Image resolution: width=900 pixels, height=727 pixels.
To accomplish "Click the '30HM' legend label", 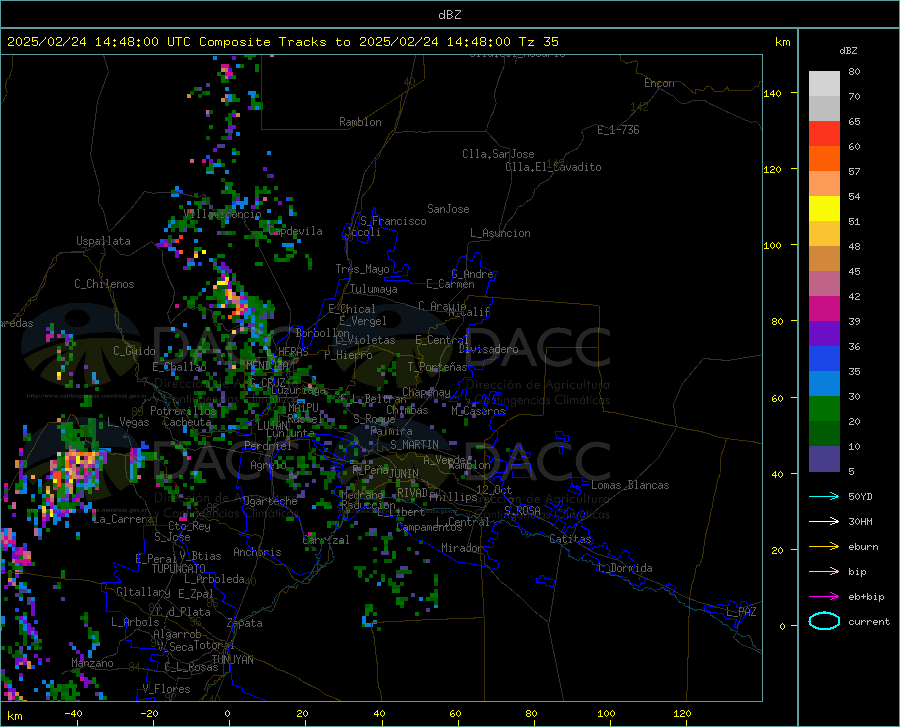I will [860, 522].
